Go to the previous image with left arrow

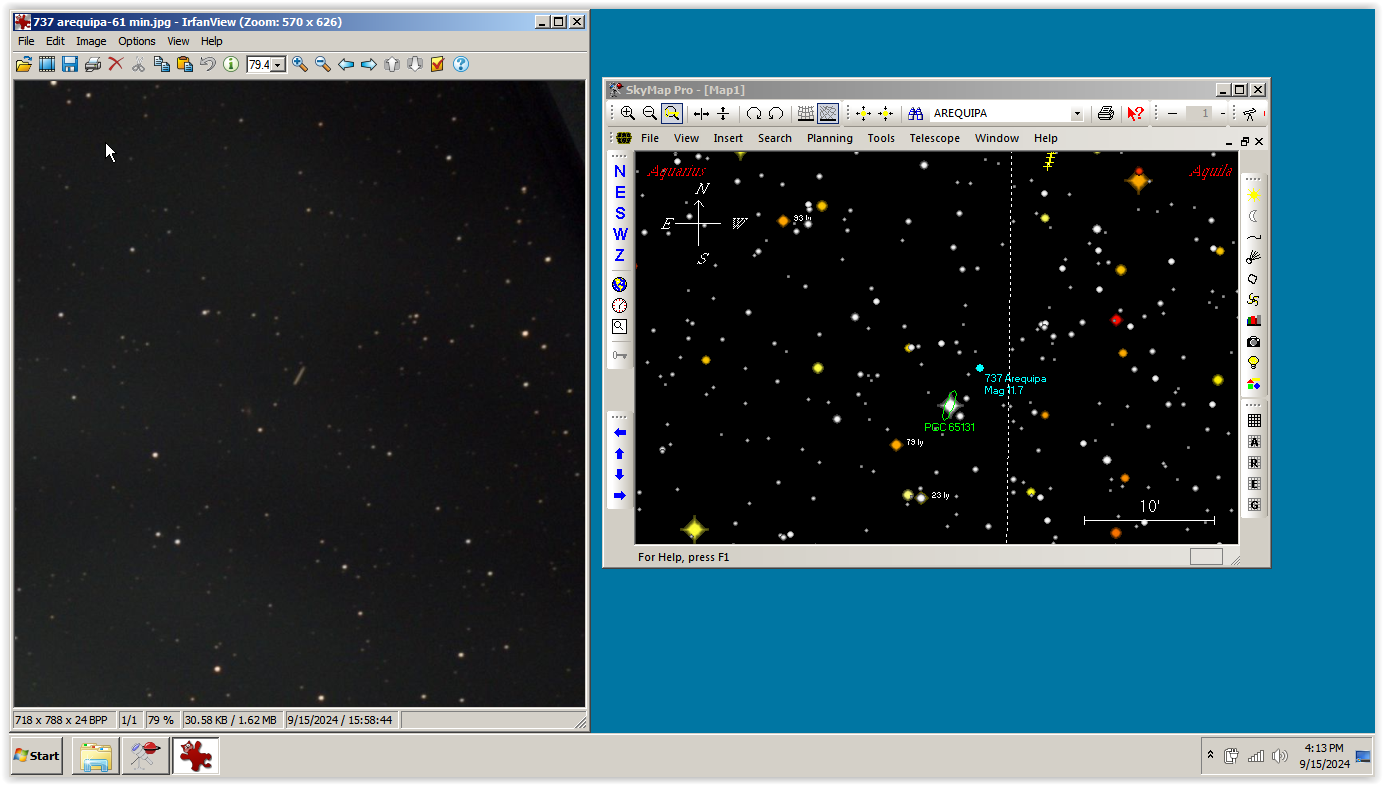pyautogui.click(x=346, y=64)
